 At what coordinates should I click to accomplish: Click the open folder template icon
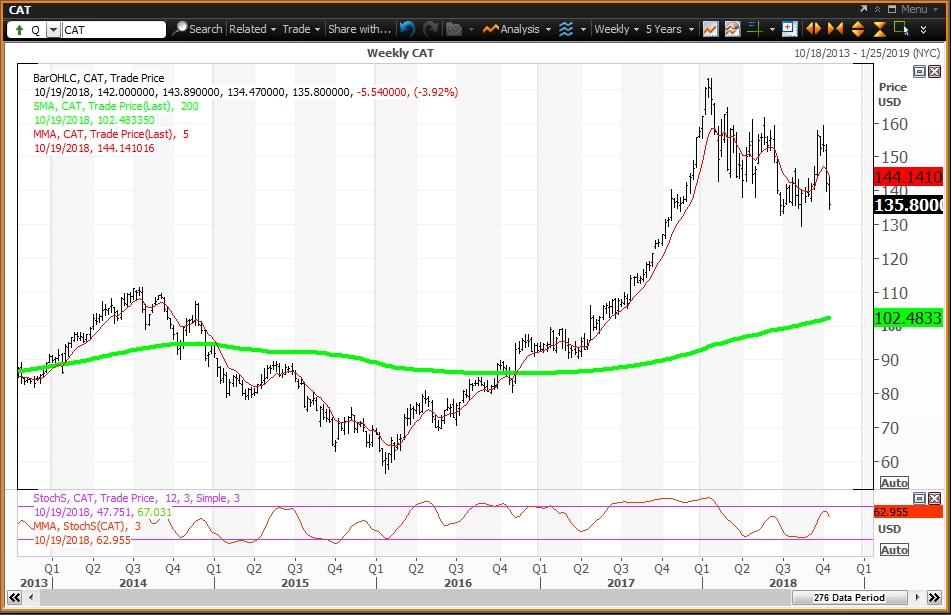pyautogui.click(x=454, y=29)
